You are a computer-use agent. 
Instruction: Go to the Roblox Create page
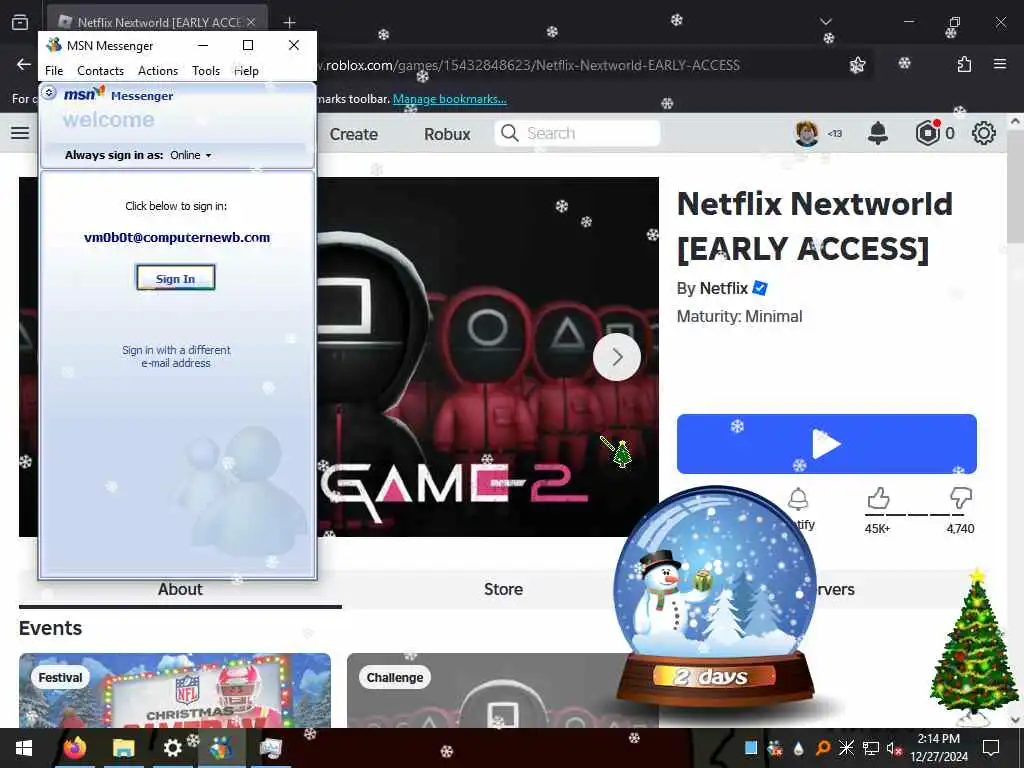click(x=353, y=134)
